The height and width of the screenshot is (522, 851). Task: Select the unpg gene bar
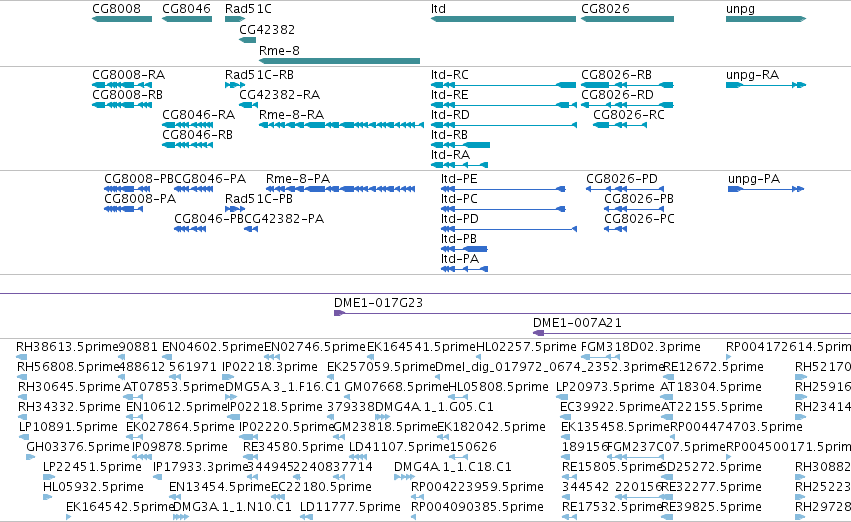click(766, 19)
